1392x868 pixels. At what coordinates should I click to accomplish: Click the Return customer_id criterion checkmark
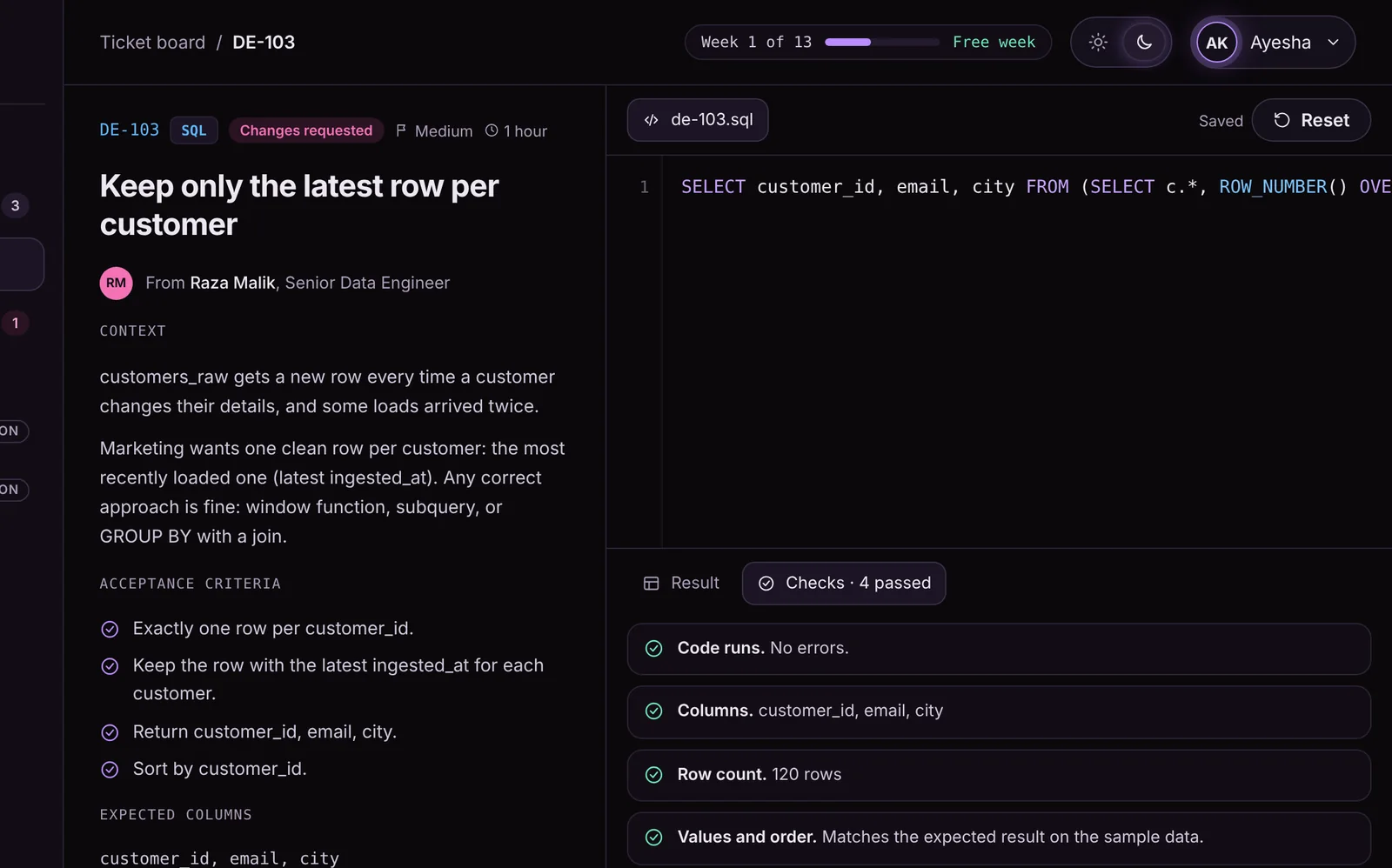click(110, 732)
